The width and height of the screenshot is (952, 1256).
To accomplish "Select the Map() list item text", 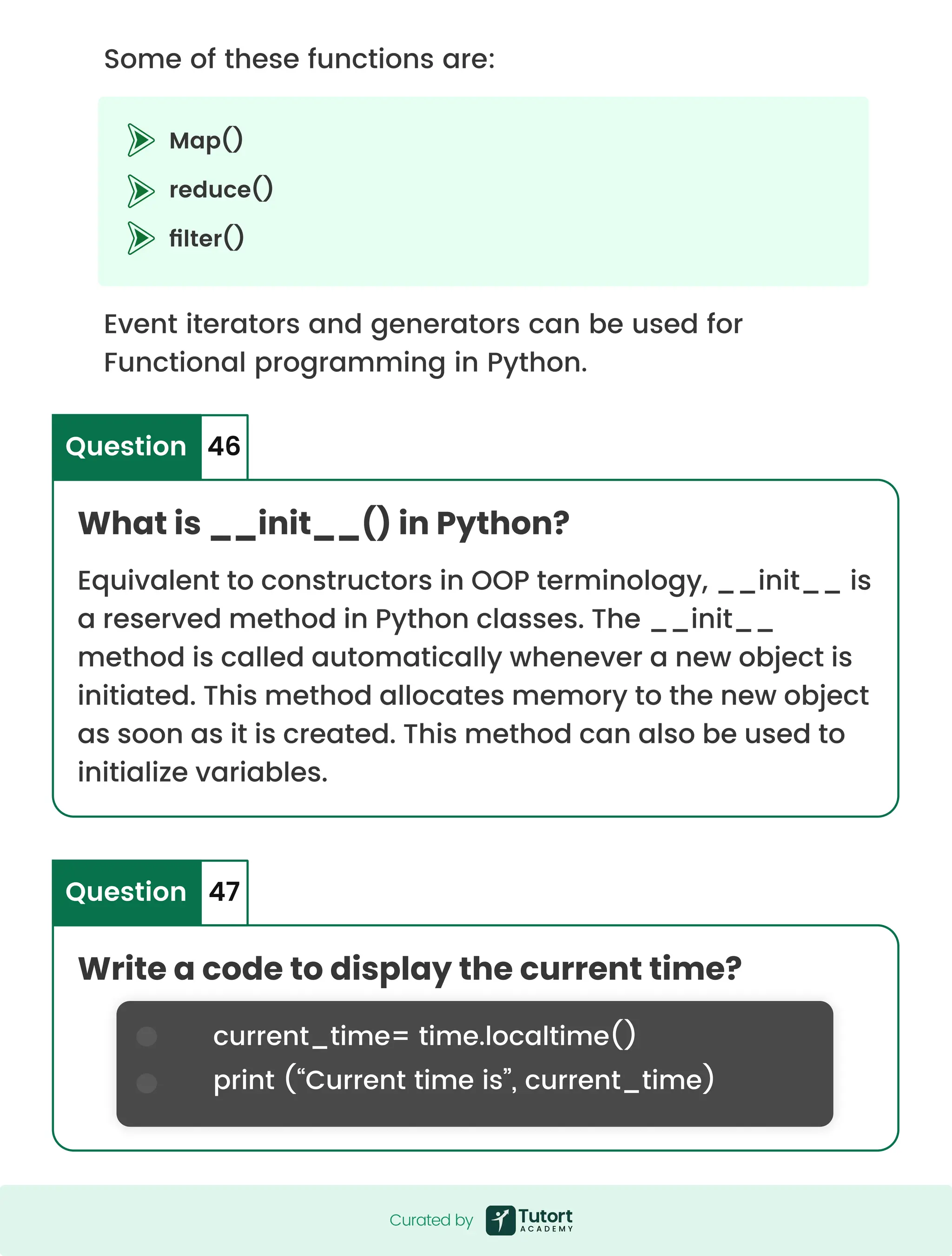I will coord(206,140).
